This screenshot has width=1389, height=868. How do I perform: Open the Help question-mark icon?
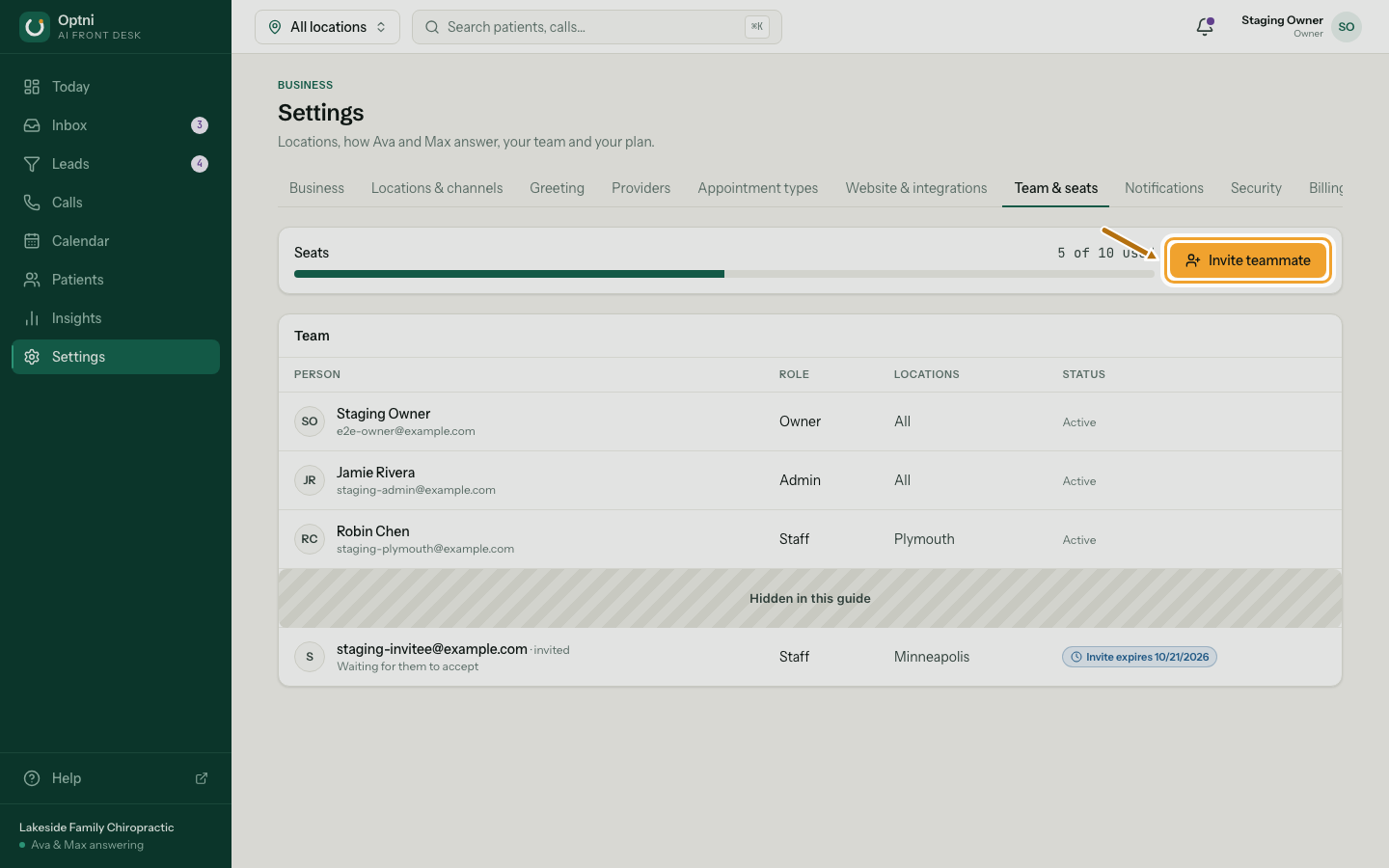click(x=32, y=778)
